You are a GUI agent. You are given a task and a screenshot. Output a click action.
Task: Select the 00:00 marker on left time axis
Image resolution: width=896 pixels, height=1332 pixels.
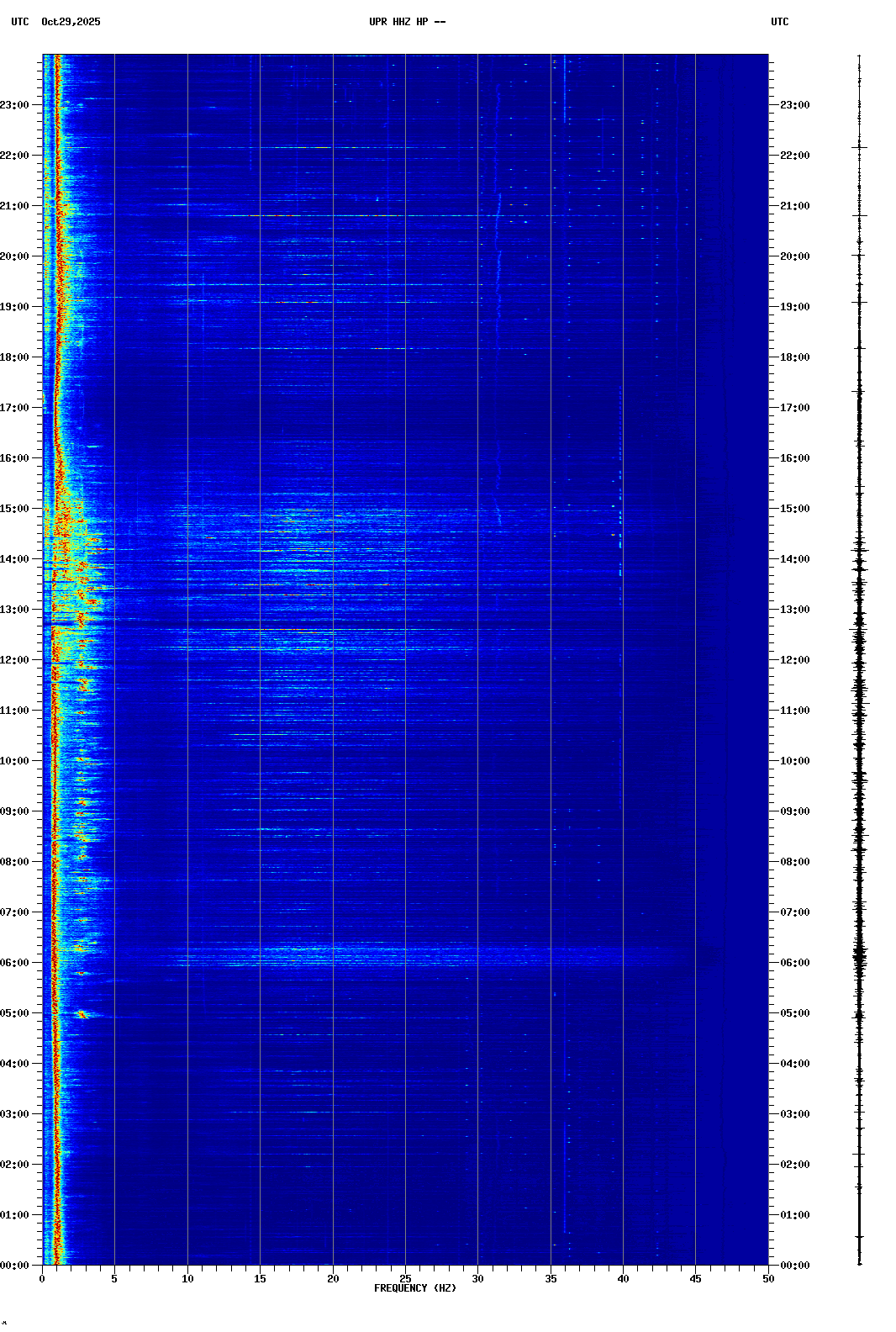(x=15, y=1266)
